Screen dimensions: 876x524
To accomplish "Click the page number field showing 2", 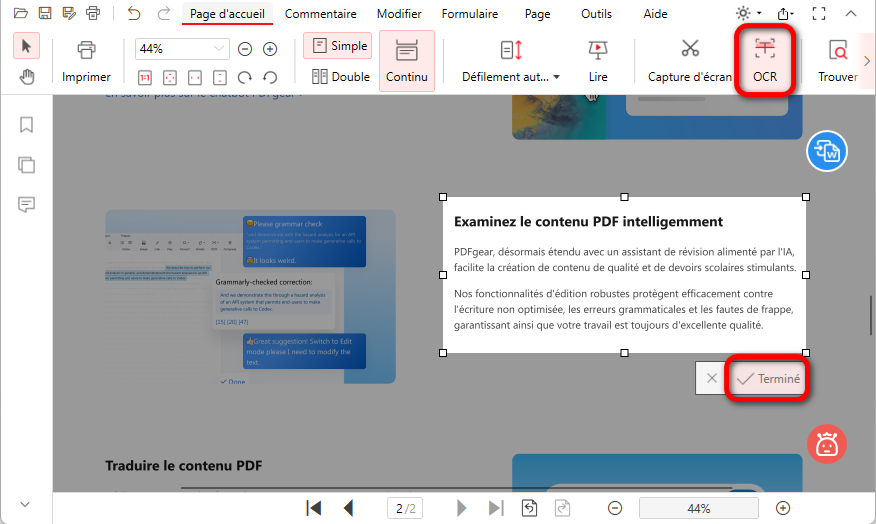I will [x=405, y=508].
